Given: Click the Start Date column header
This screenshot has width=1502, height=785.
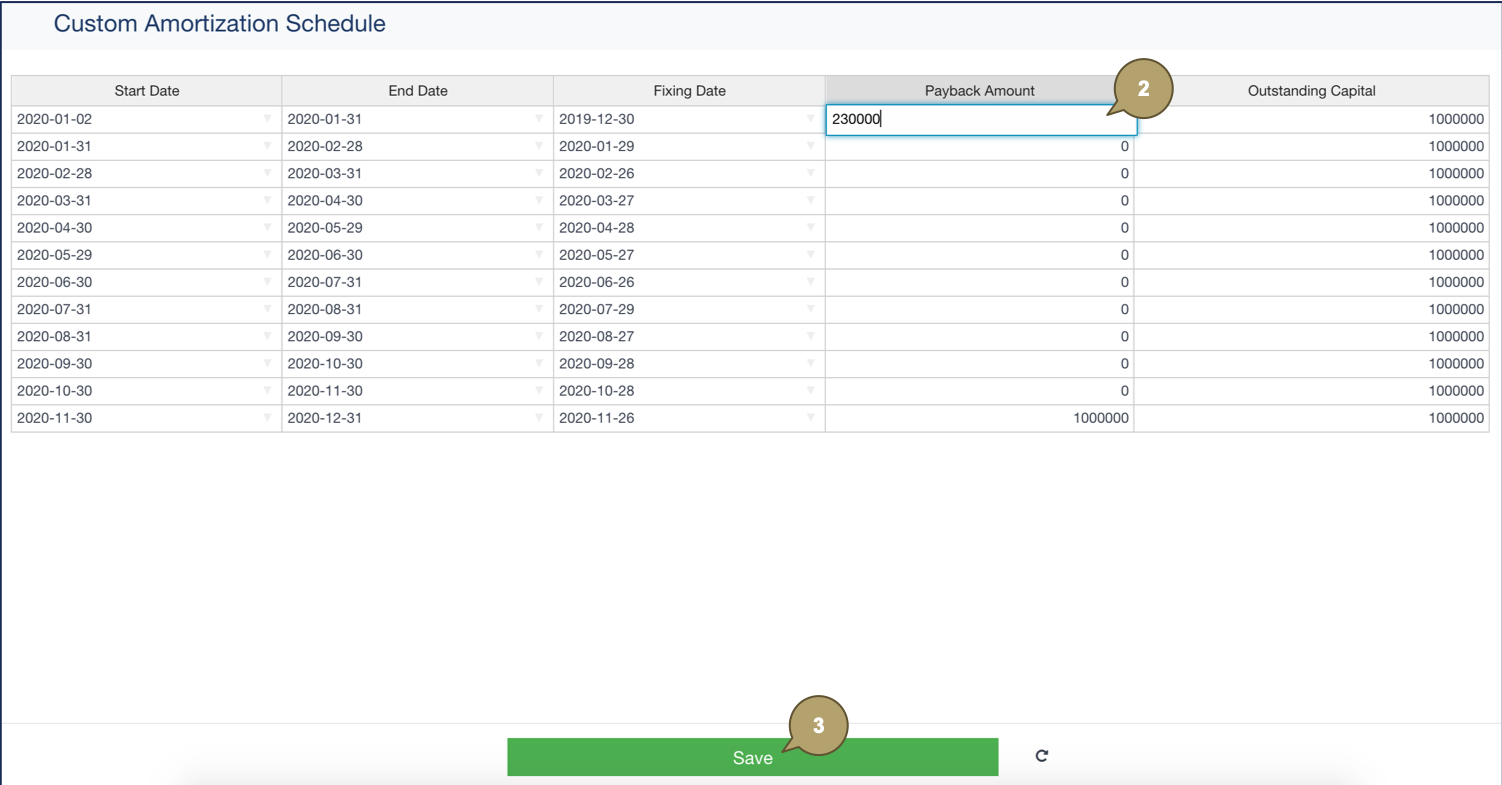Looking at the screenshot, I should point(147,91).
